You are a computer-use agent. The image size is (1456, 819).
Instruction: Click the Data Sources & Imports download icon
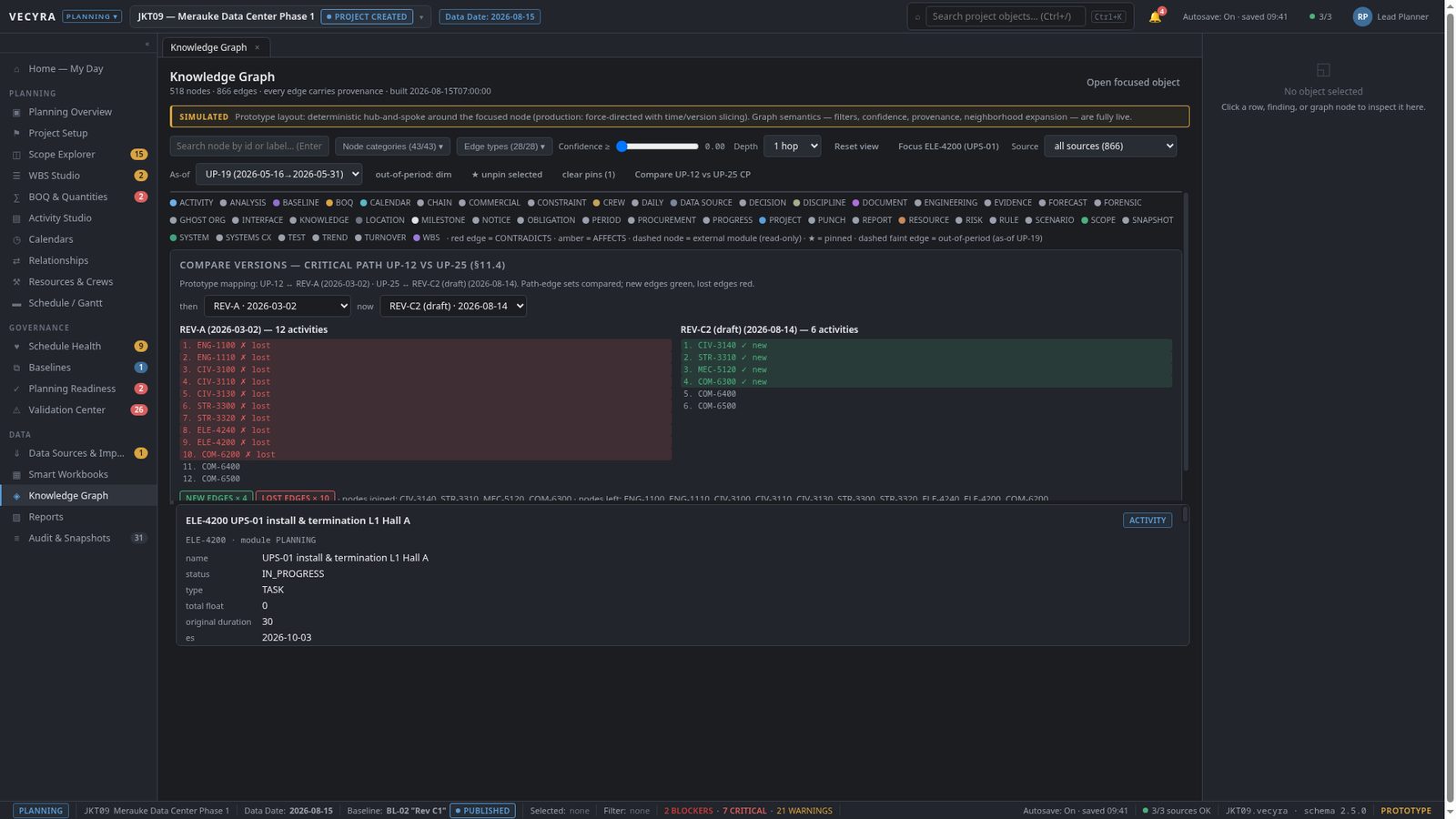click(16, 453)
